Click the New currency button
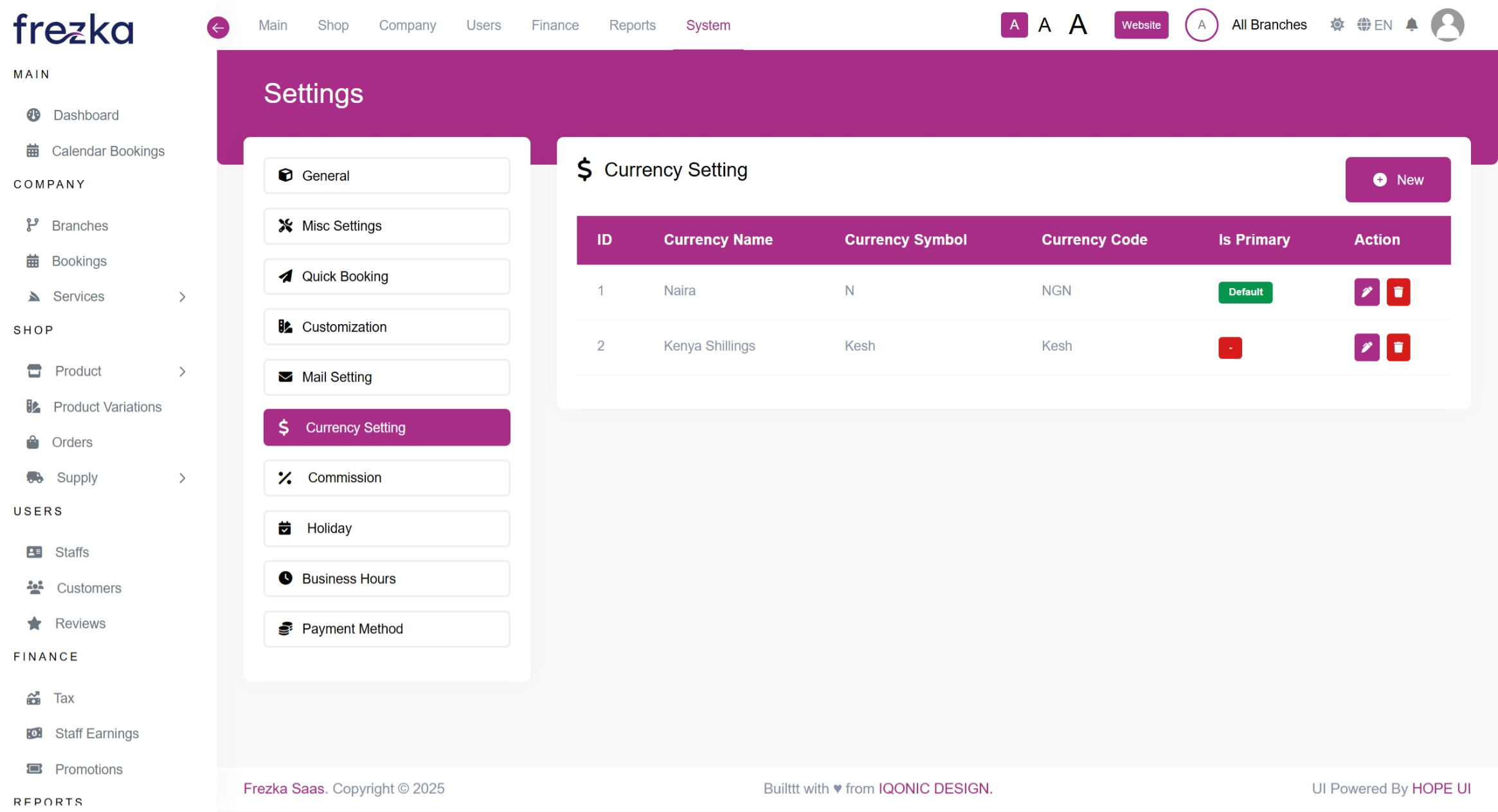Image resolution: width=1498 pixels, height=812 pixels. [x=1397, y=180]
